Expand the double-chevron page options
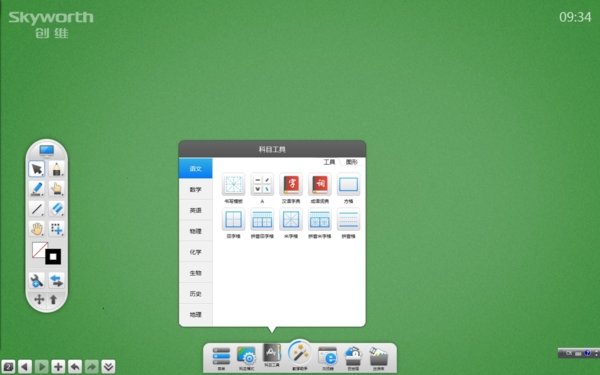The width and height of the screenshot is (600, 375). tap(108, 367)
